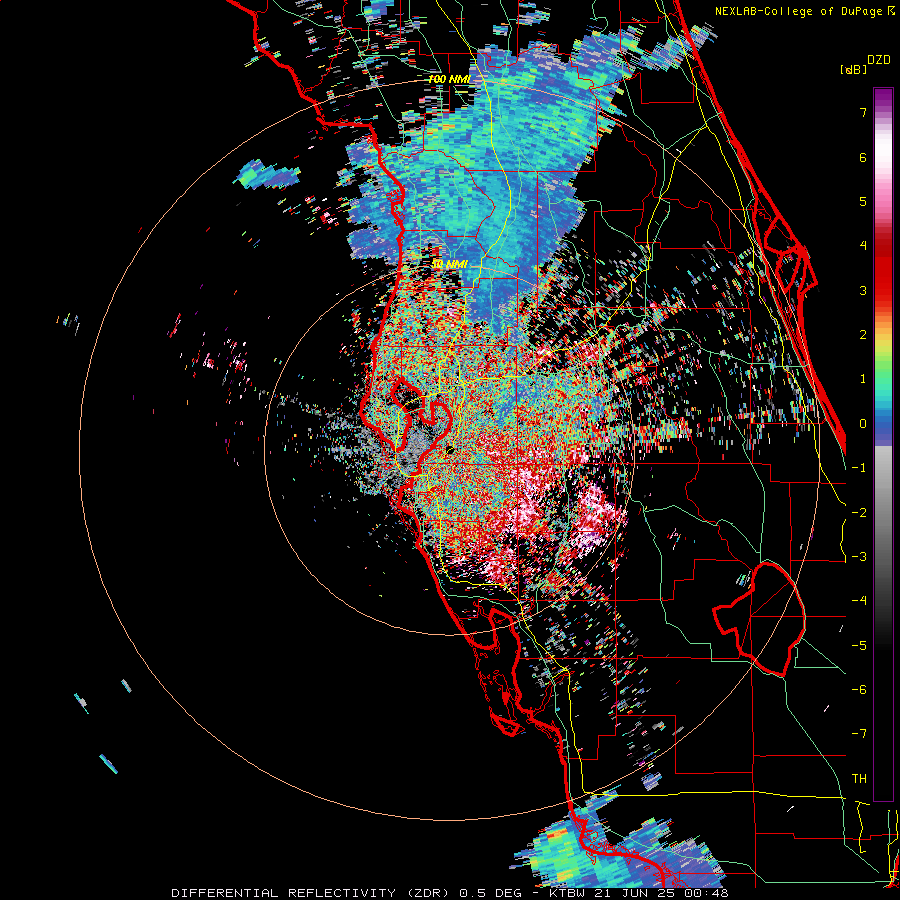Click the -6 value on the color scale
The image size is (900, 900).
[x=859, y=689]
